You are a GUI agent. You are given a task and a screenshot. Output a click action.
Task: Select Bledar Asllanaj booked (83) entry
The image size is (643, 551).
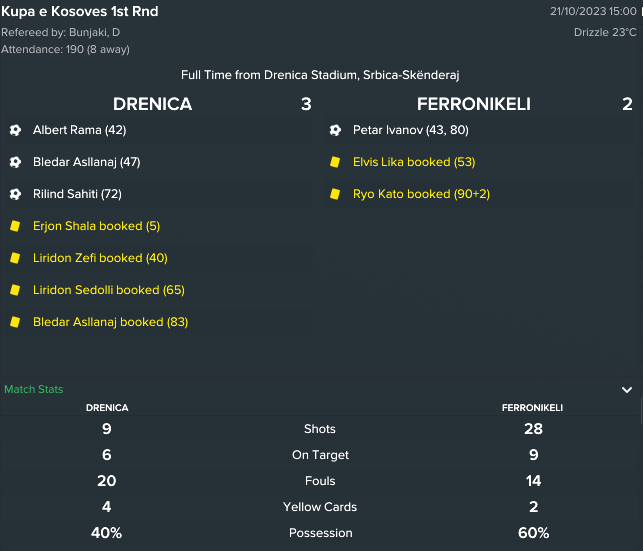tap(110, 322)
